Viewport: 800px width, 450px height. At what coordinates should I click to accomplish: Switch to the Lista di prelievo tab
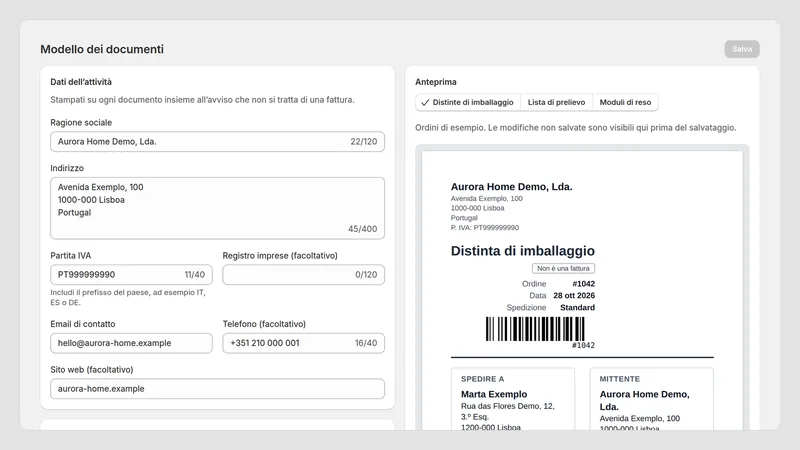tap(556, 102)
